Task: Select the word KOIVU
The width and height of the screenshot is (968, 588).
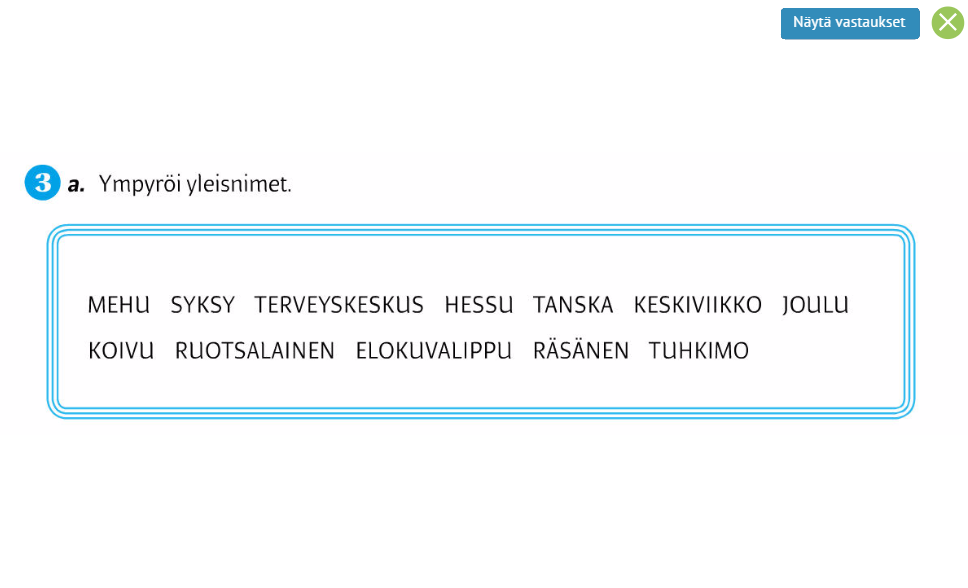Action: pos(121,351)
